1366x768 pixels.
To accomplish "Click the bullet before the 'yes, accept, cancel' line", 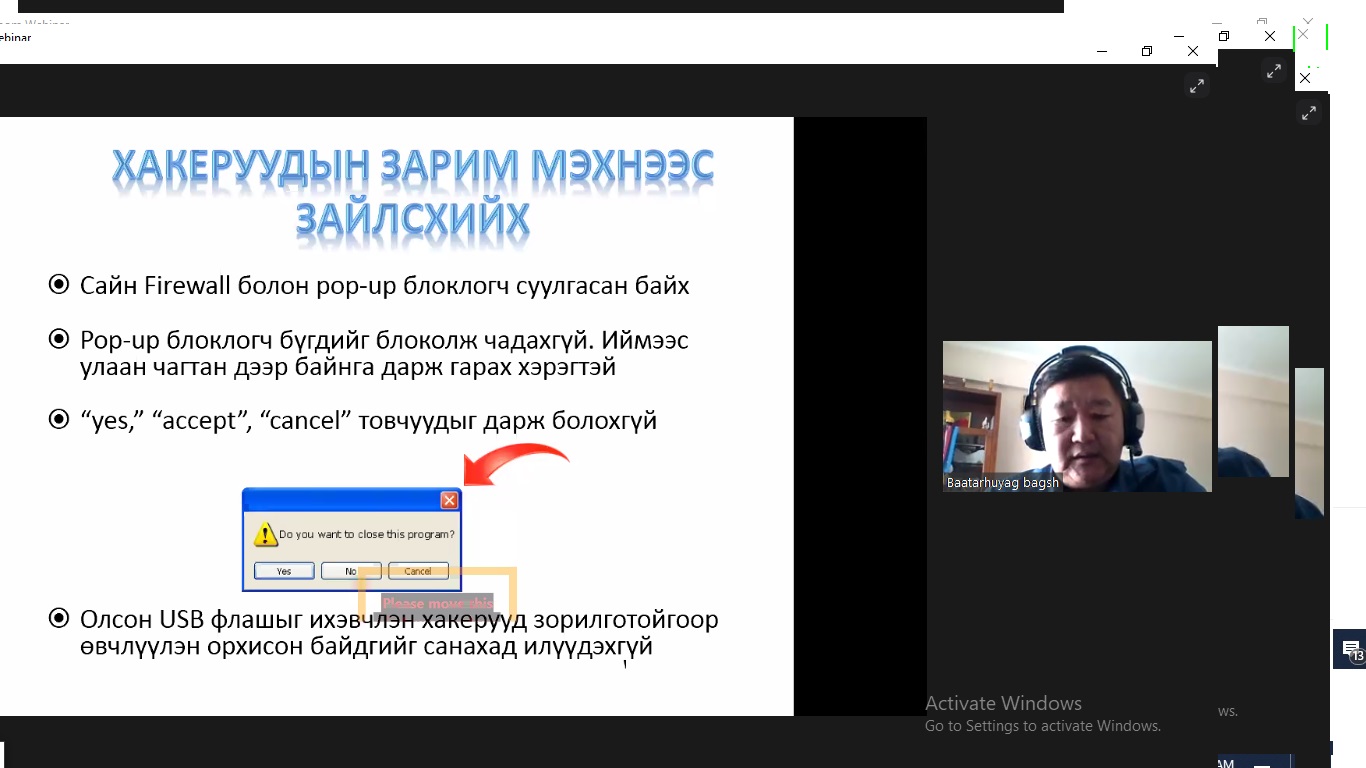I will pyautogui.click(x=59, y=419).
